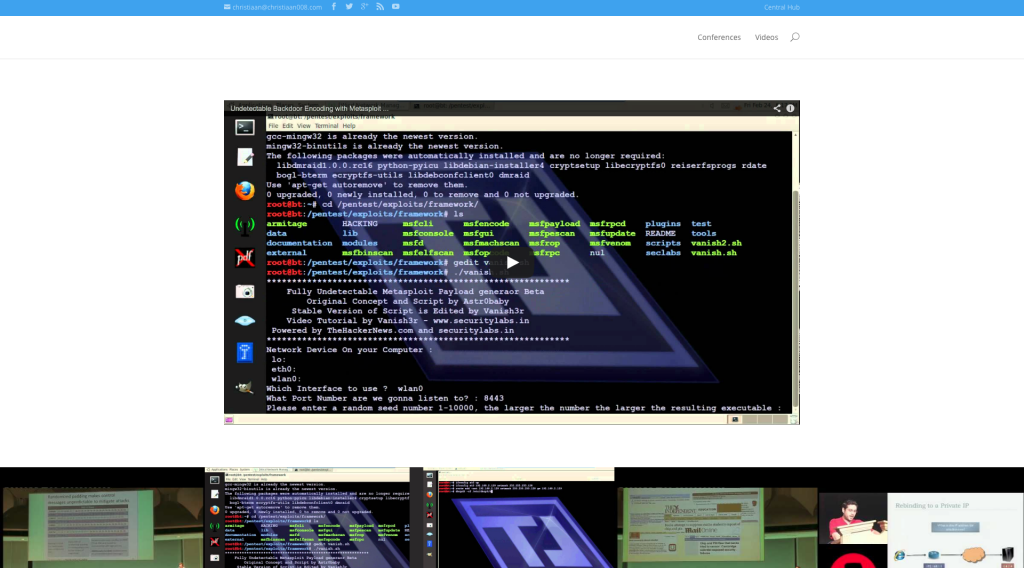Click the terminal icon in video sidebar
This screenshot has height=568, width=1024.
click(245, 127)
